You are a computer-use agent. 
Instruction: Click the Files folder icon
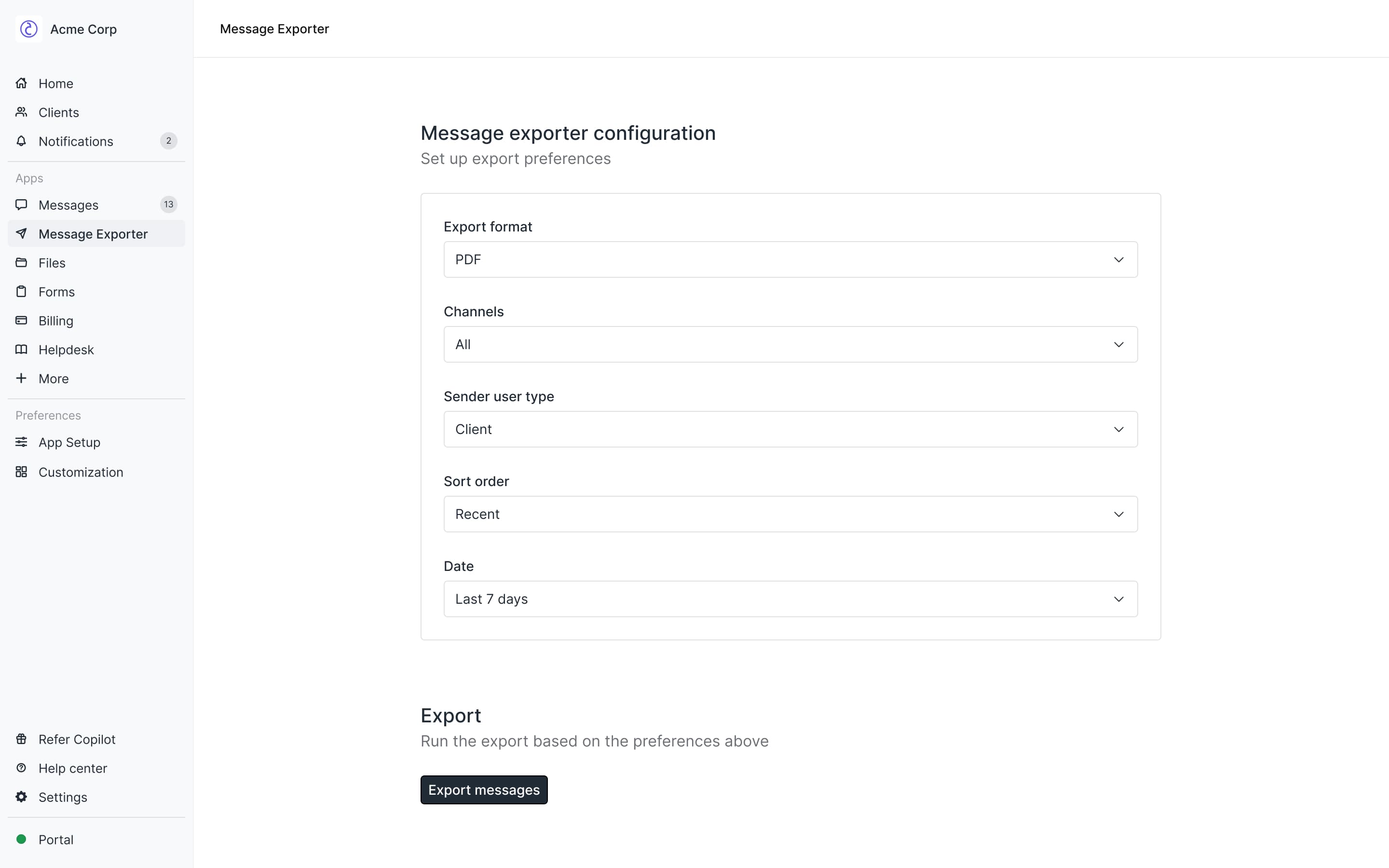point(21,263)
